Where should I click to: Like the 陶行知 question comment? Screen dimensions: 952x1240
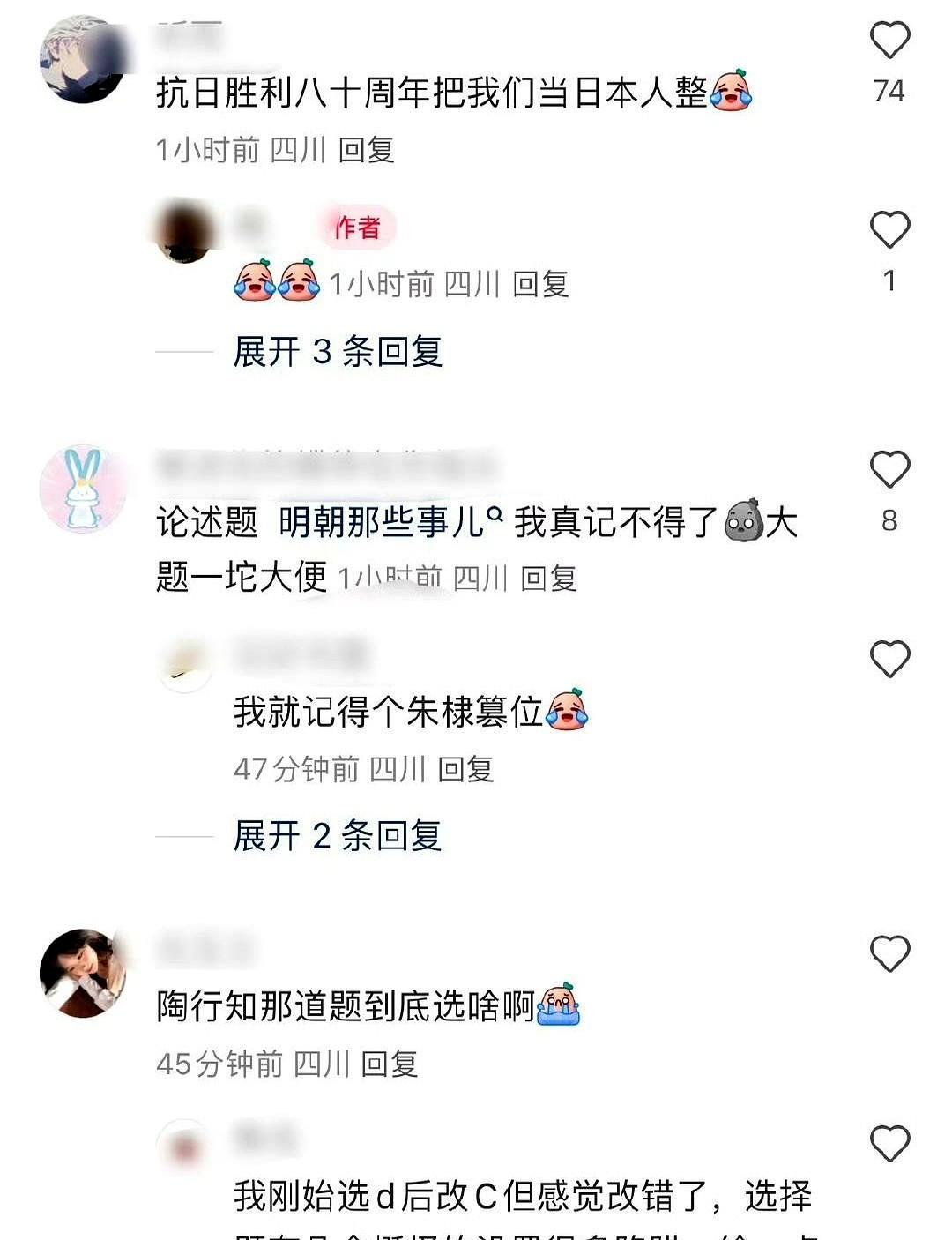(x=889, y=954)
